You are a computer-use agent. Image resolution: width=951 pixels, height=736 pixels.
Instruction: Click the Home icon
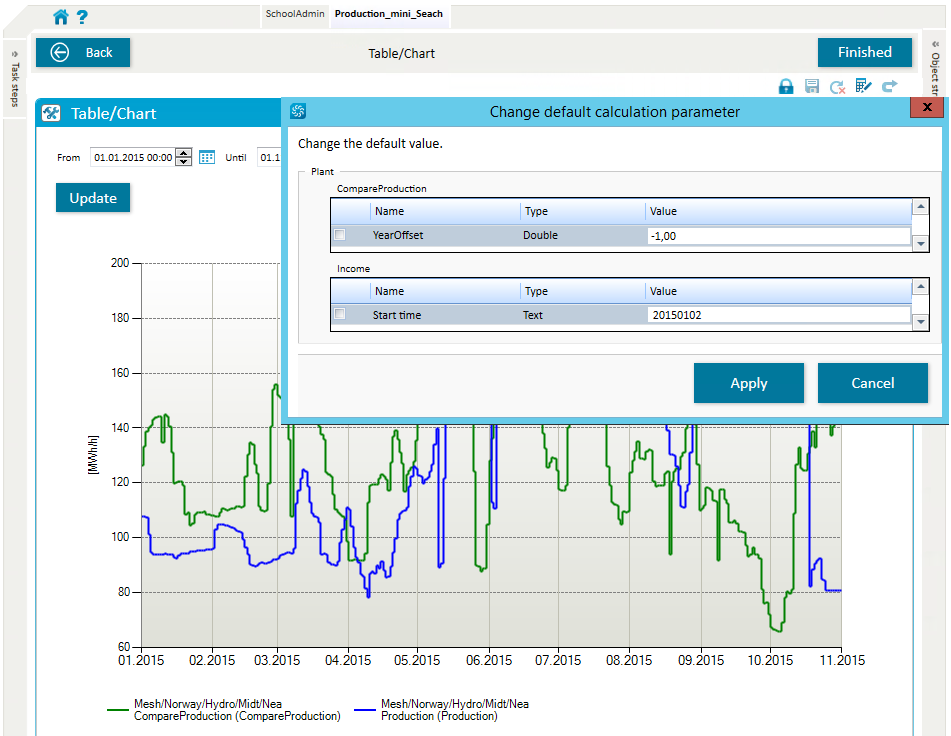point(61,16)
